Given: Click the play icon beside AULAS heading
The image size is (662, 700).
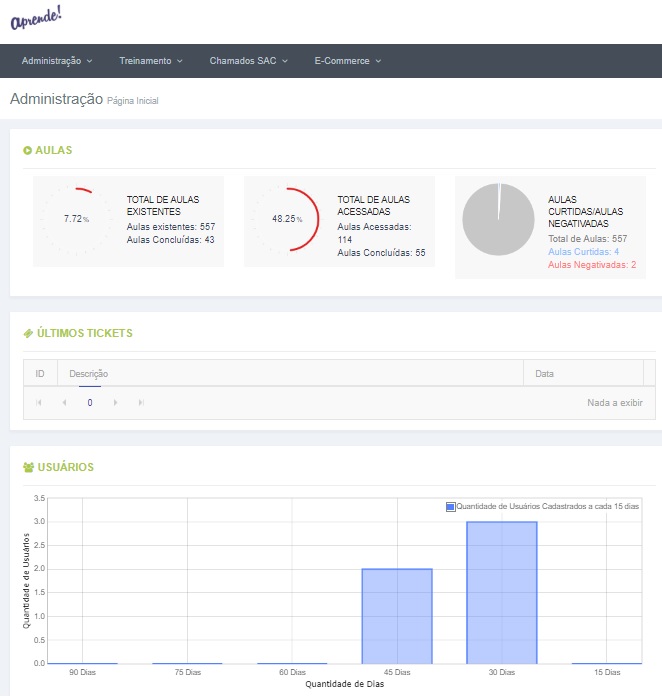Looking at the screenshot, I should (27, 150).
